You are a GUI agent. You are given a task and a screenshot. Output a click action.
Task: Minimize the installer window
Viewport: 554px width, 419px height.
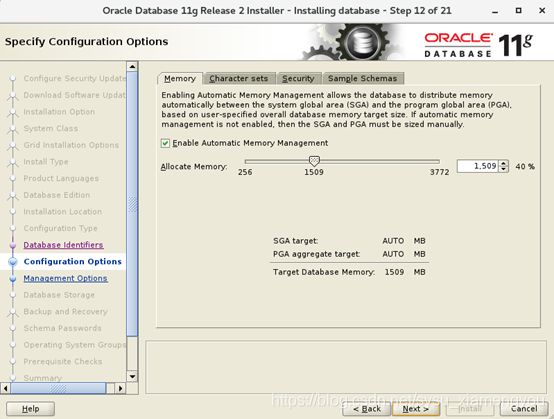pos(495,11)
